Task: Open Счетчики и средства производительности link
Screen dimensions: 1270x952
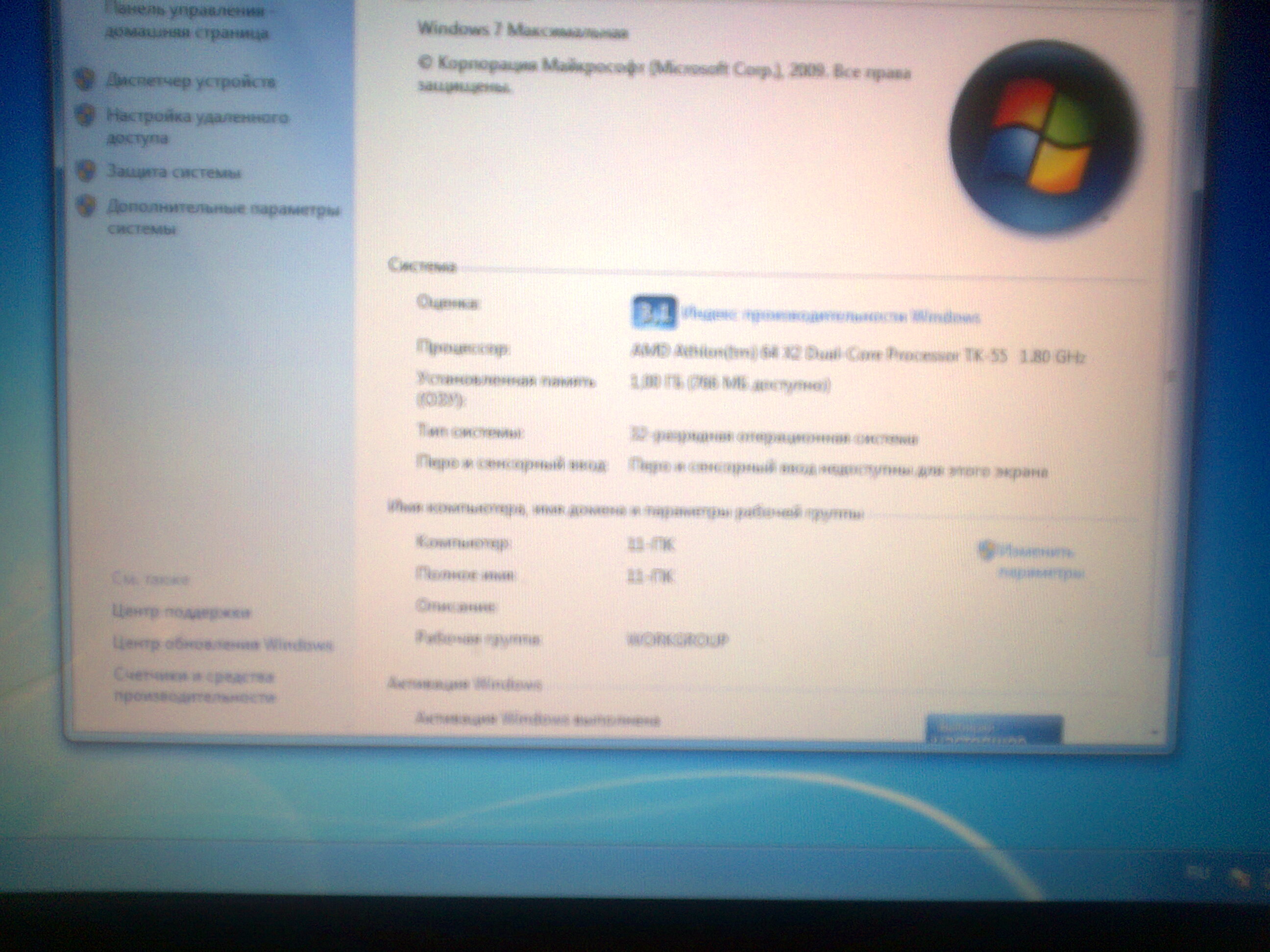Action: (x=195, y=686)
